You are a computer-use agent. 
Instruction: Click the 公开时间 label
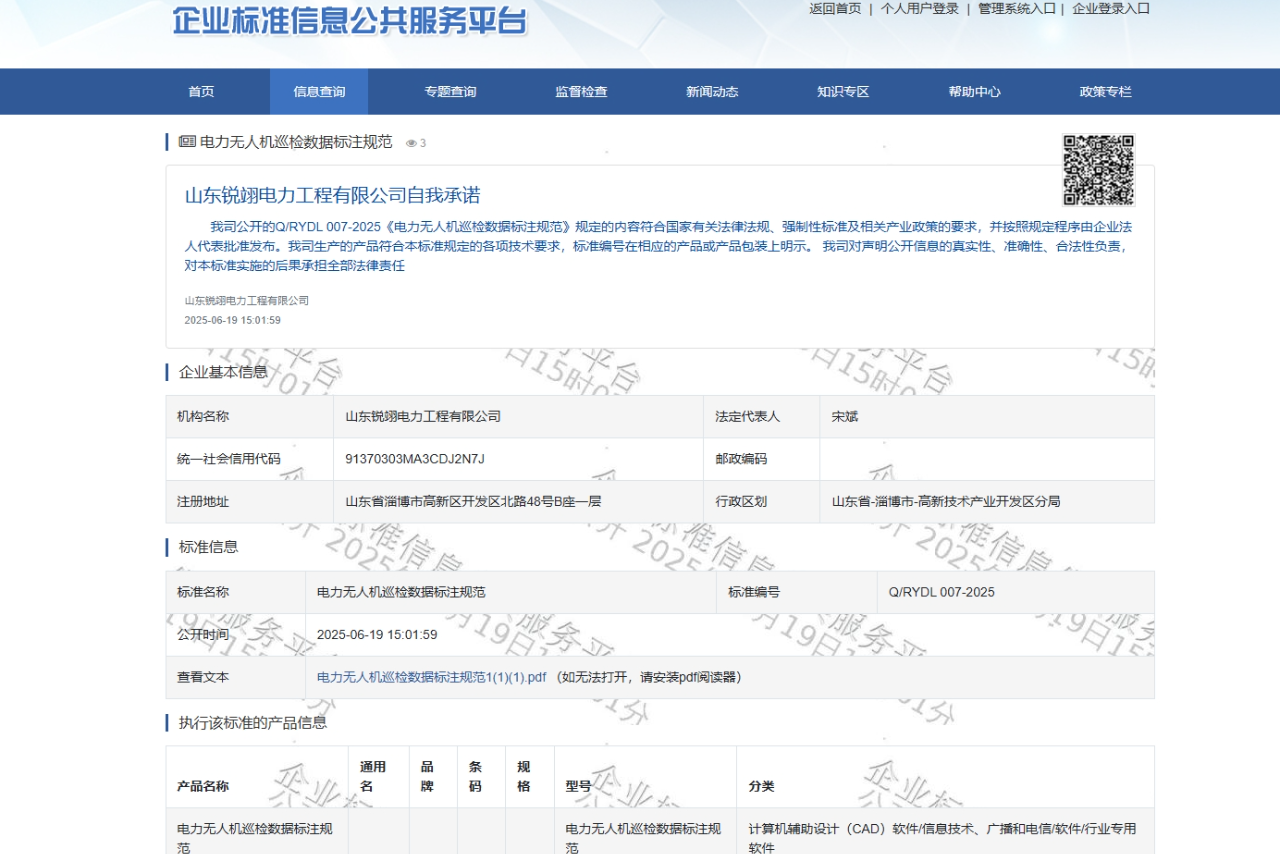pos(203,634)
